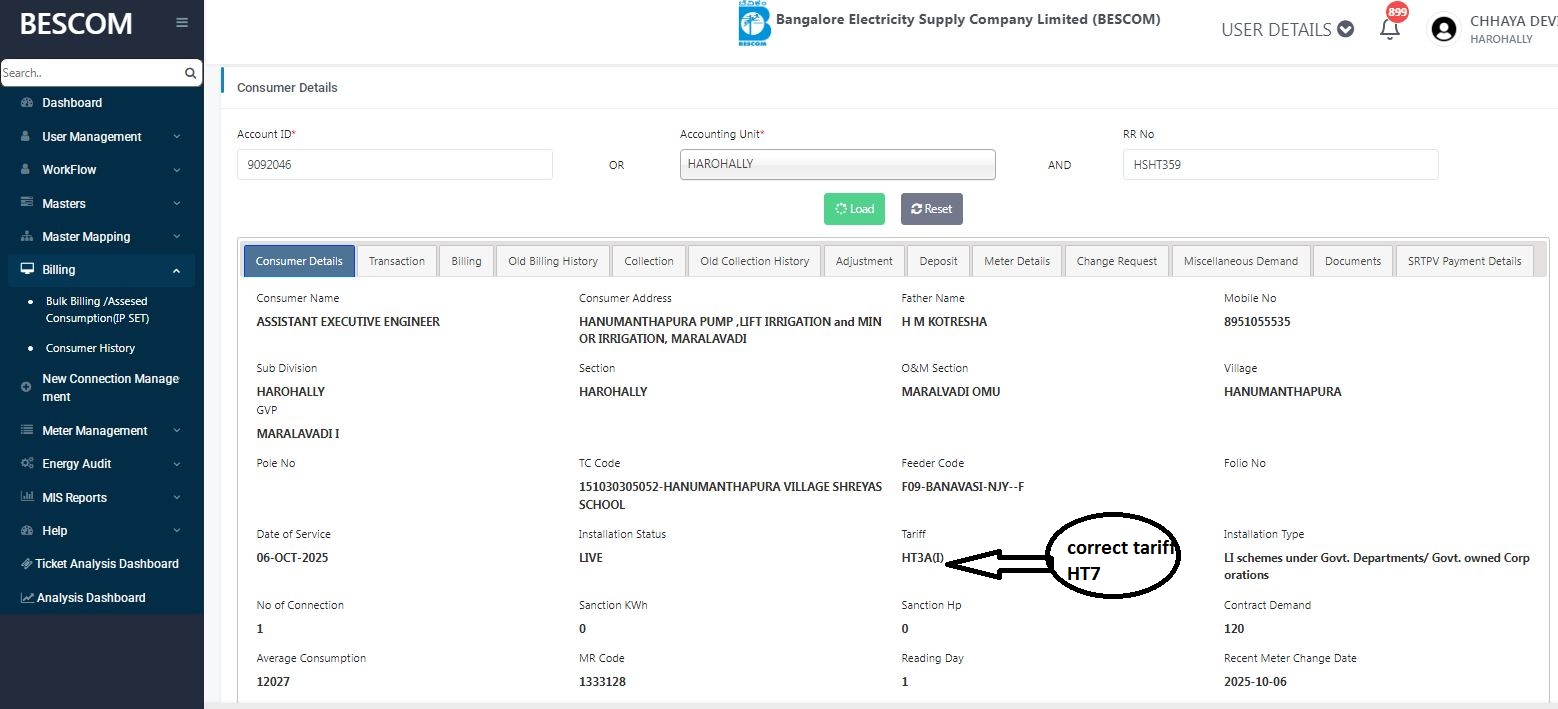Open the Accounting Unit HAROHALLY dropdown
Viewport: 1558px width, 709px height.
point(838,164)
